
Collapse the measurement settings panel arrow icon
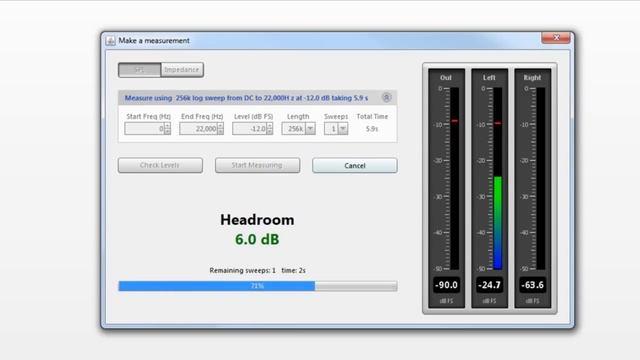pyautogui.click(x=386, y=98)
